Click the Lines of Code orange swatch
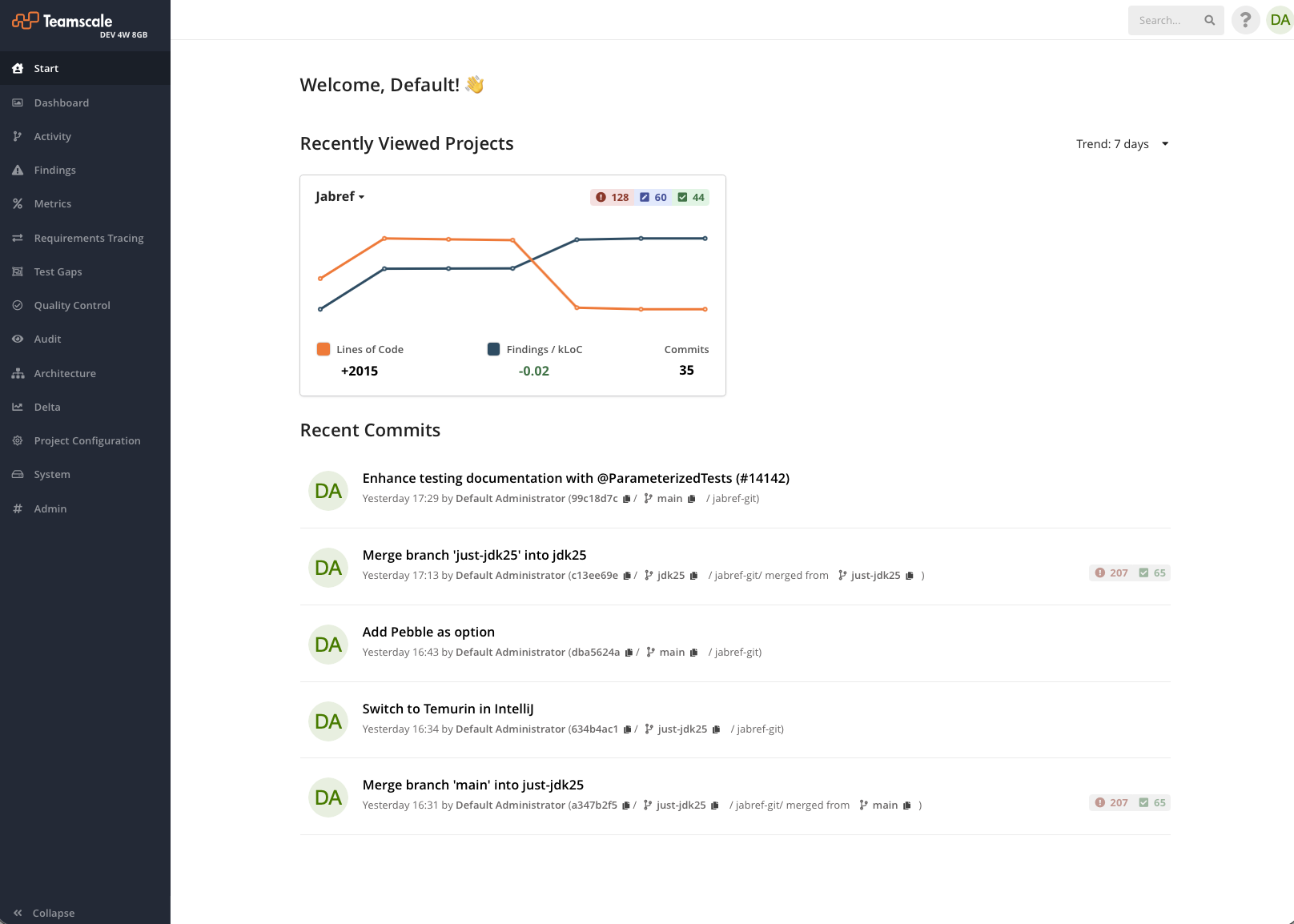The image size is (1294, 924). pyautogui.click(x=323, y=349)
